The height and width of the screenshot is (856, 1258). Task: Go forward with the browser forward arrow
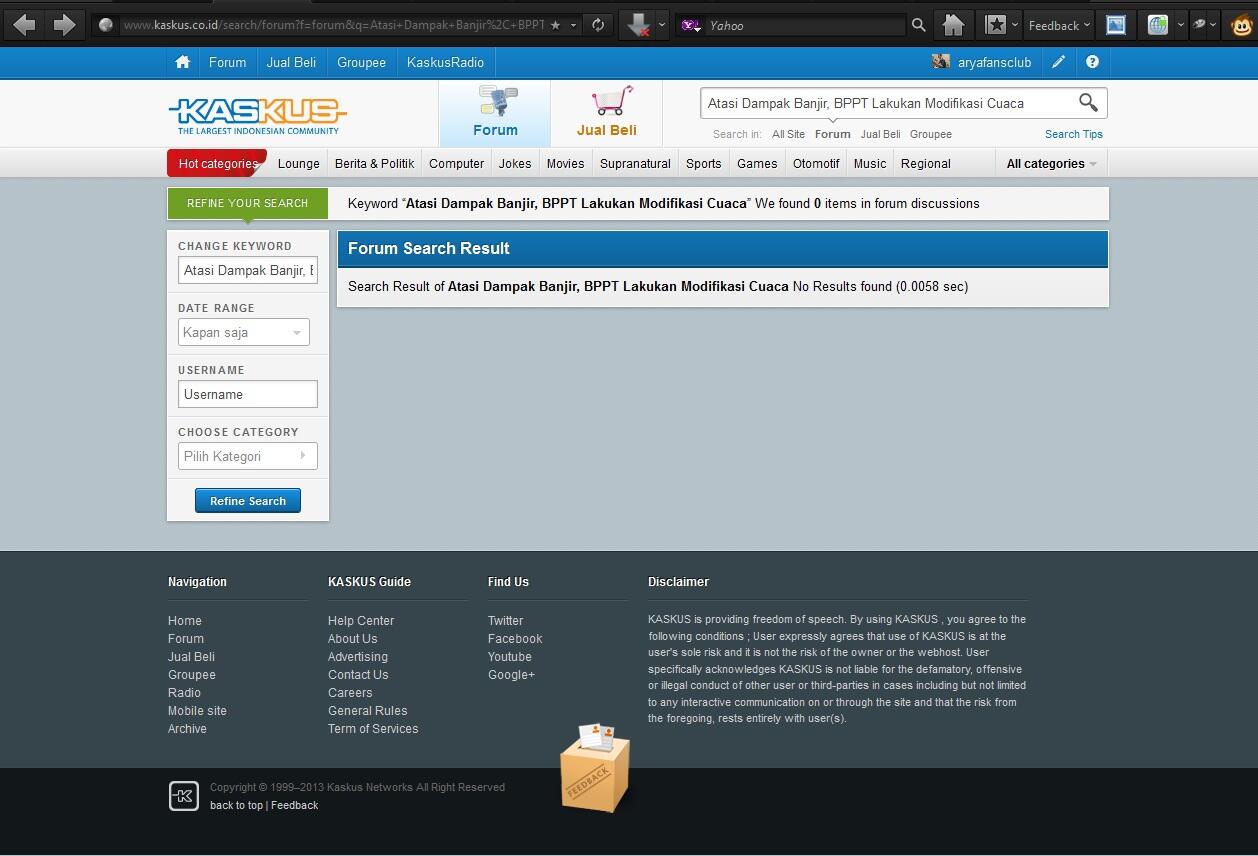65,25
